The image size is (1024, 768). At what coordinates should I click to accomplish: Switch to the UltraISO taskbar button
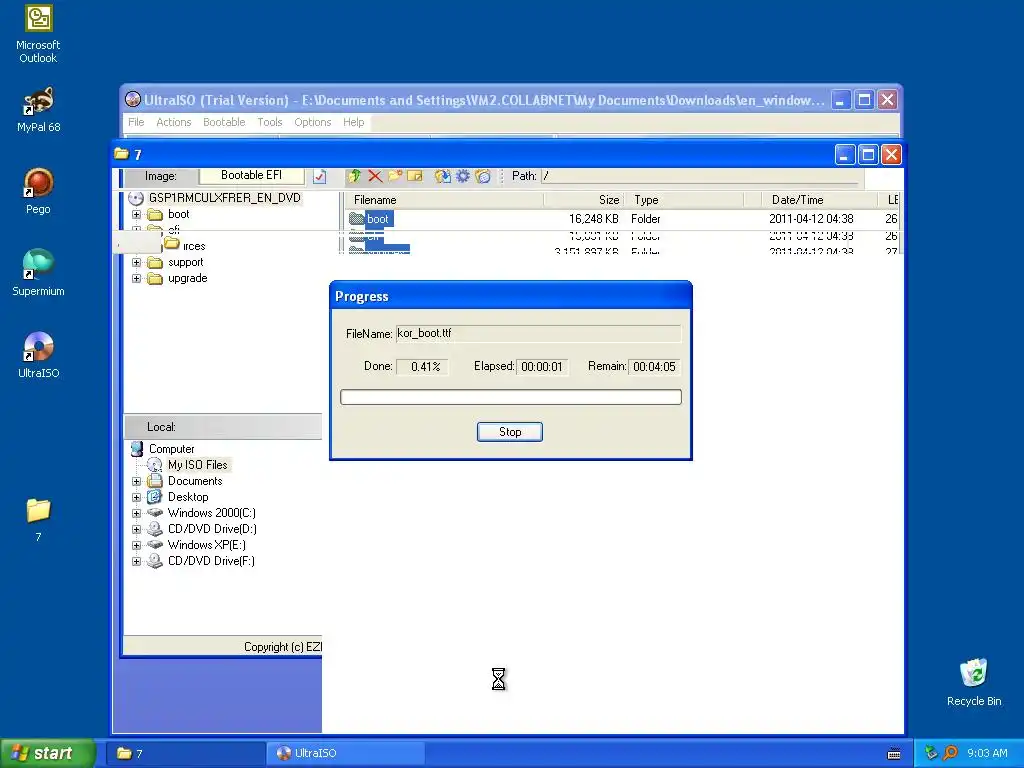point(346,753)
